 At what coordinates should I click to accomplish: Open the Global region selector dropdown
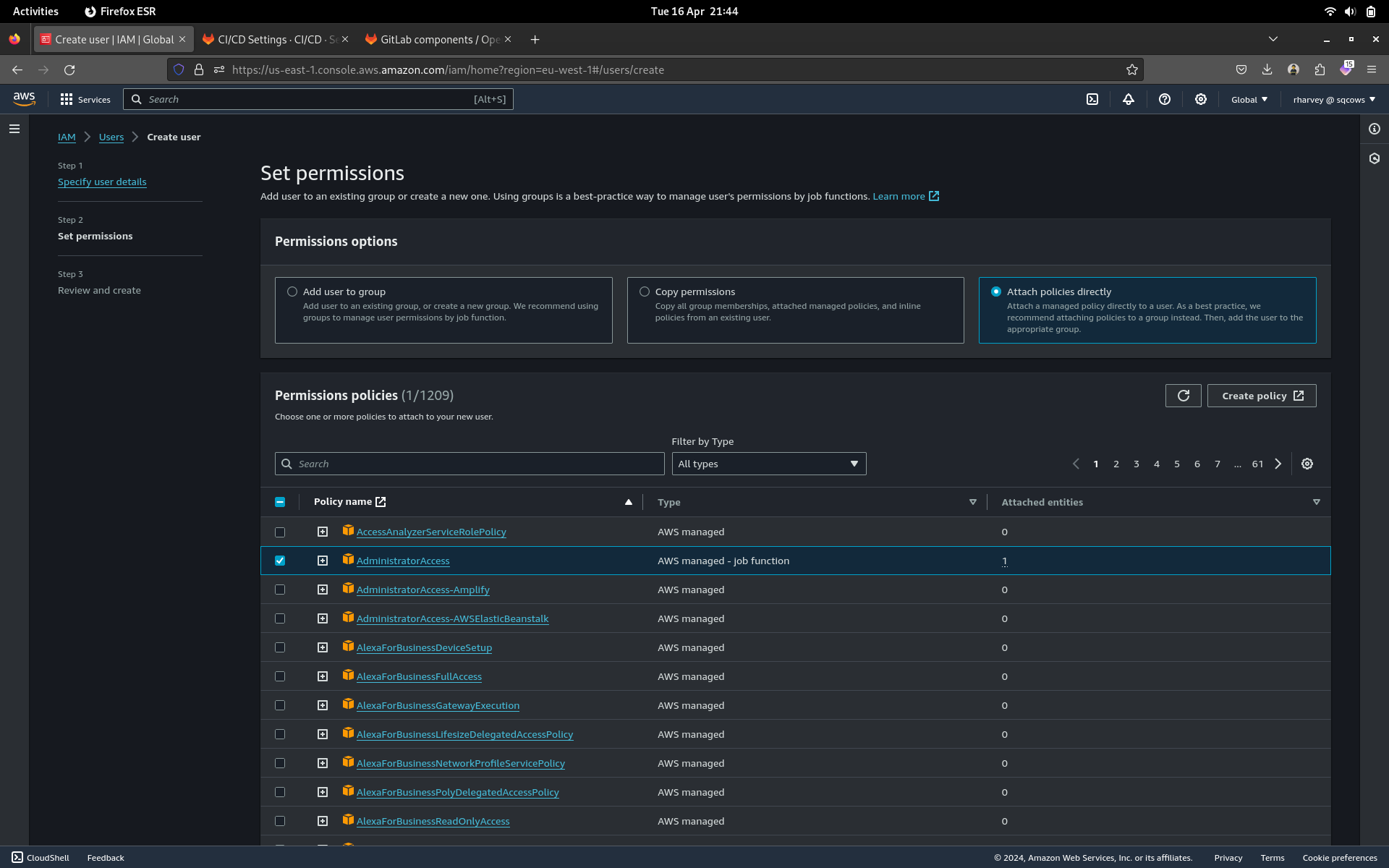pyautogui.click(x=1248, y=99)
